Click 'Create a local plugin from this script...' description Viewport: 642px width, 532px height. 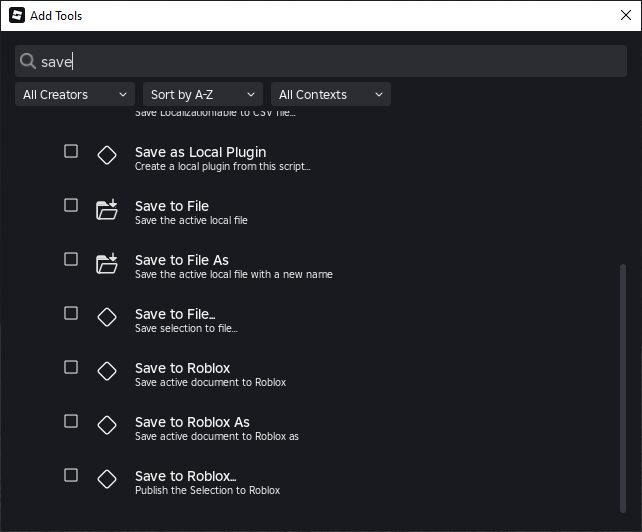tap(223, 166)
